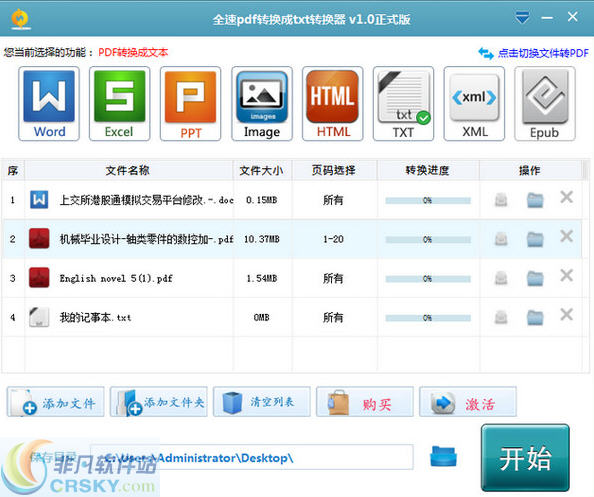Remove row 1 doc file from list
This screenshot has width=594, height=497.
[566, 197]
